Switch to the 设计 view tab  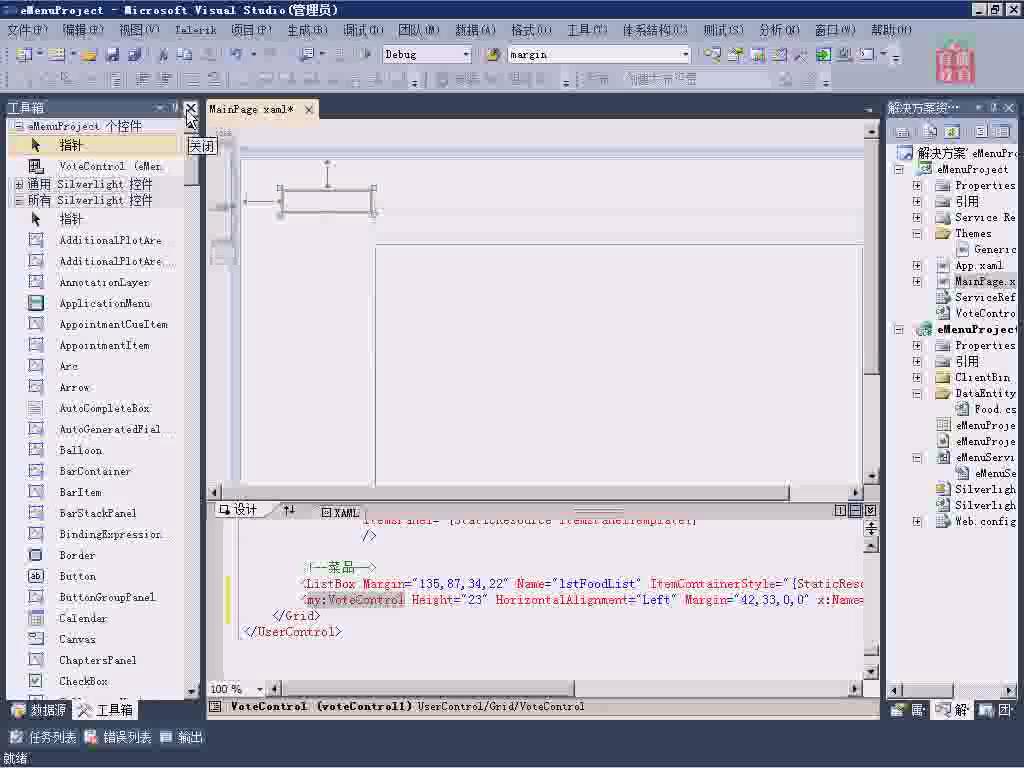tap(239, 510)
